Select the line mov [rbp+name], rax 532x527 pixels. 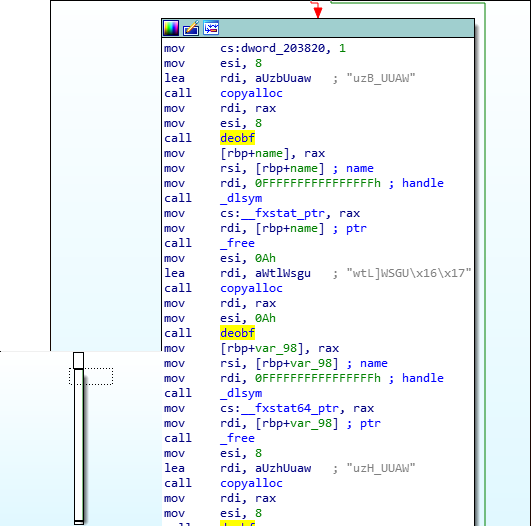244,153
